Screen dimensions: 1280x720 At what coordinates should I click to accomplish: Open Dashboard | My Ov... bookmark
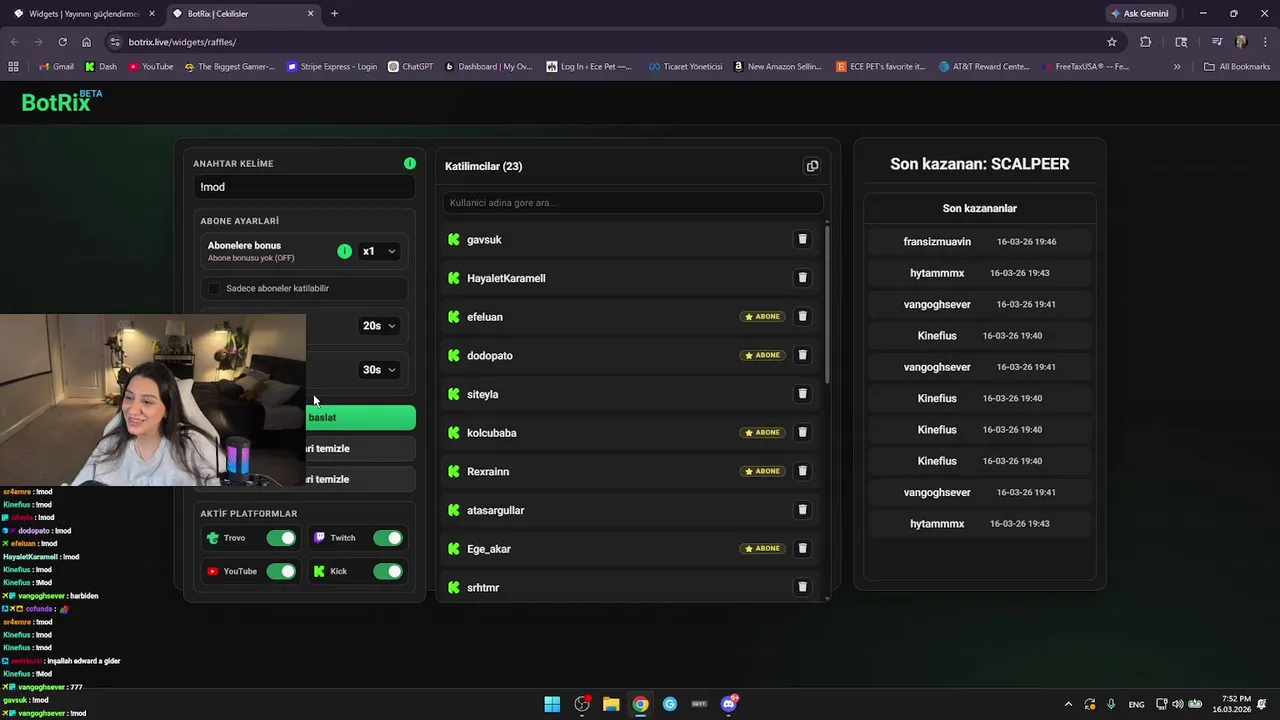point(489,67)
